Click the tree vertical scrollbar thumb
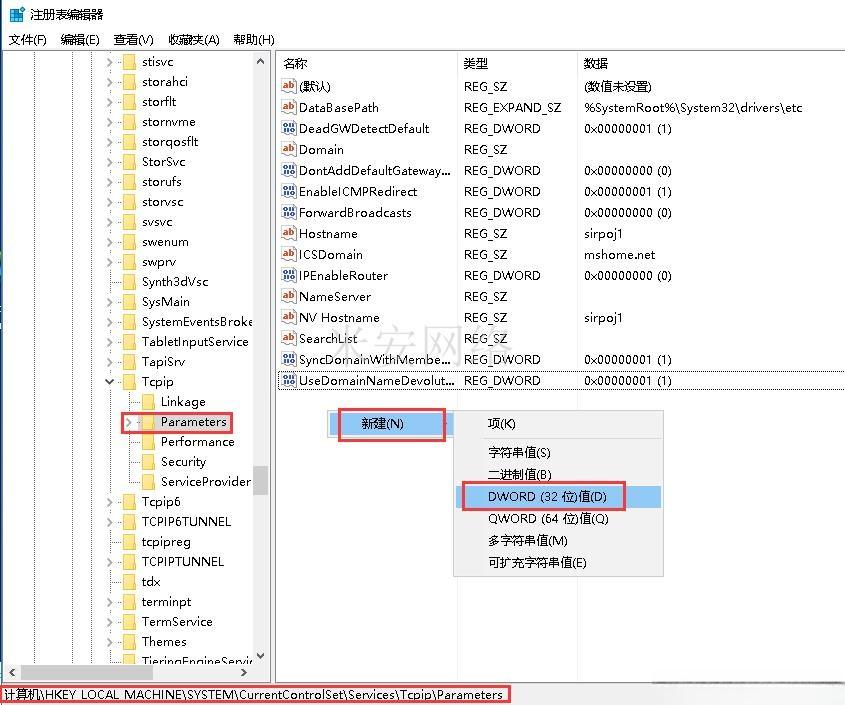 pyautogui.click(x=261, y=480)
